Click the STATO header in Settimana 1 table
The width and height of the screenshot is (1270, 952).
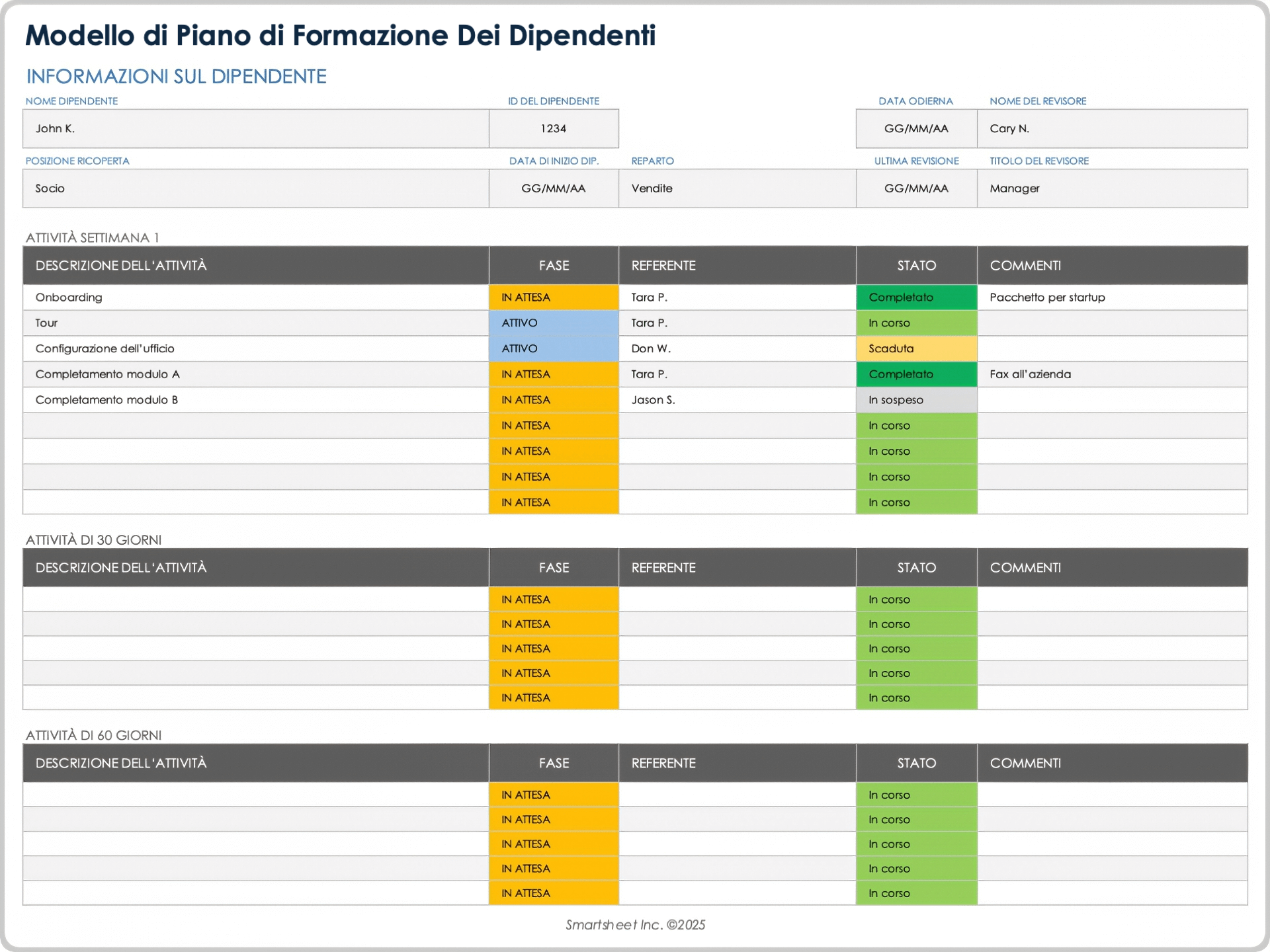point(916,266)
